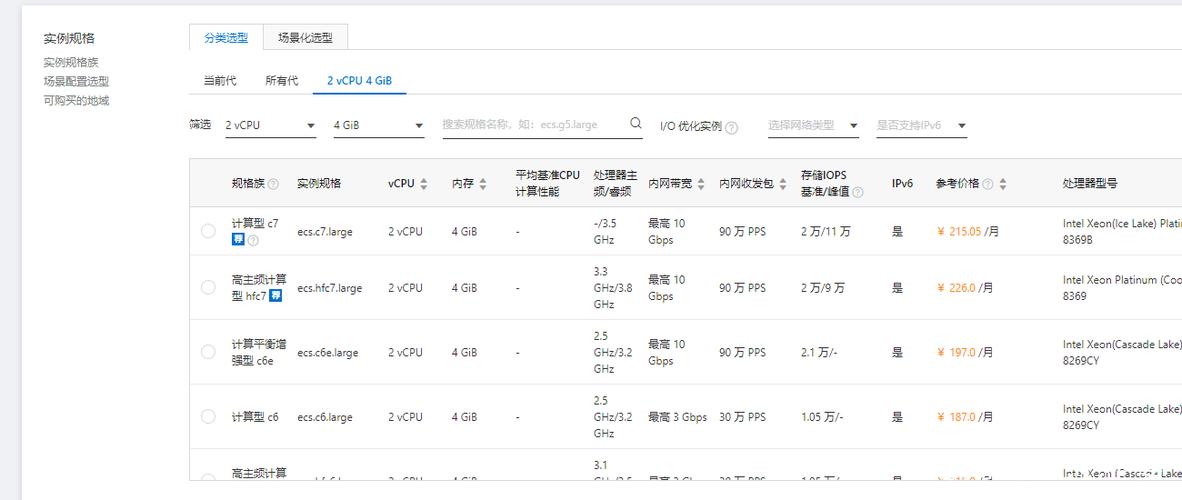The image size is (1182, 500).
Task: Select the ecs.hfc7.large instance radio button
Action: [x=208, y=288]
